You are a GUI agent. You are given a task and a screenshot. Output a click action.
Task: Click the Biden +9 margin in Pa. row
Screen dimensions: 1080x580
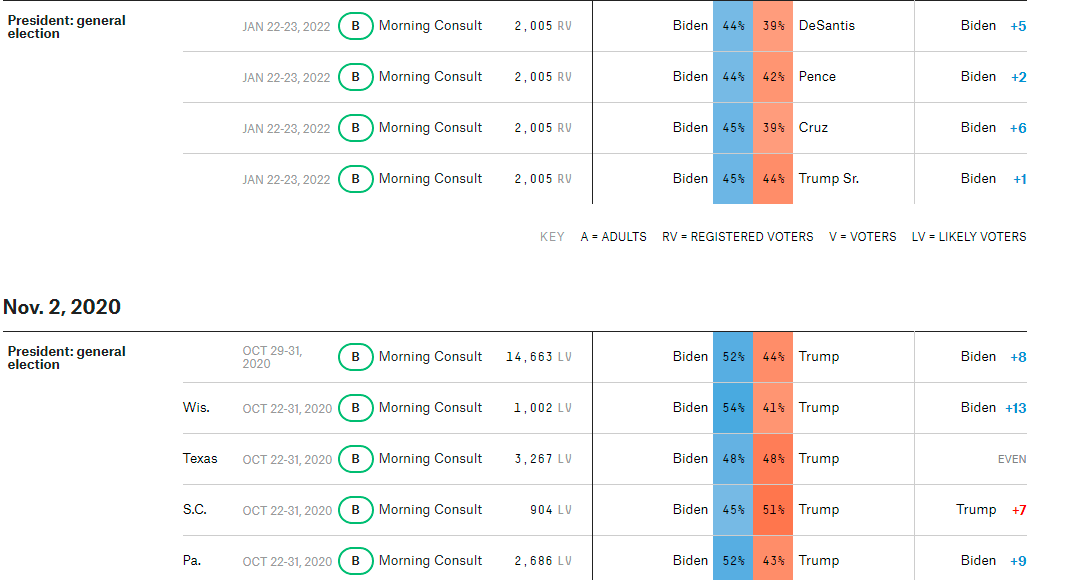point(993,561)
